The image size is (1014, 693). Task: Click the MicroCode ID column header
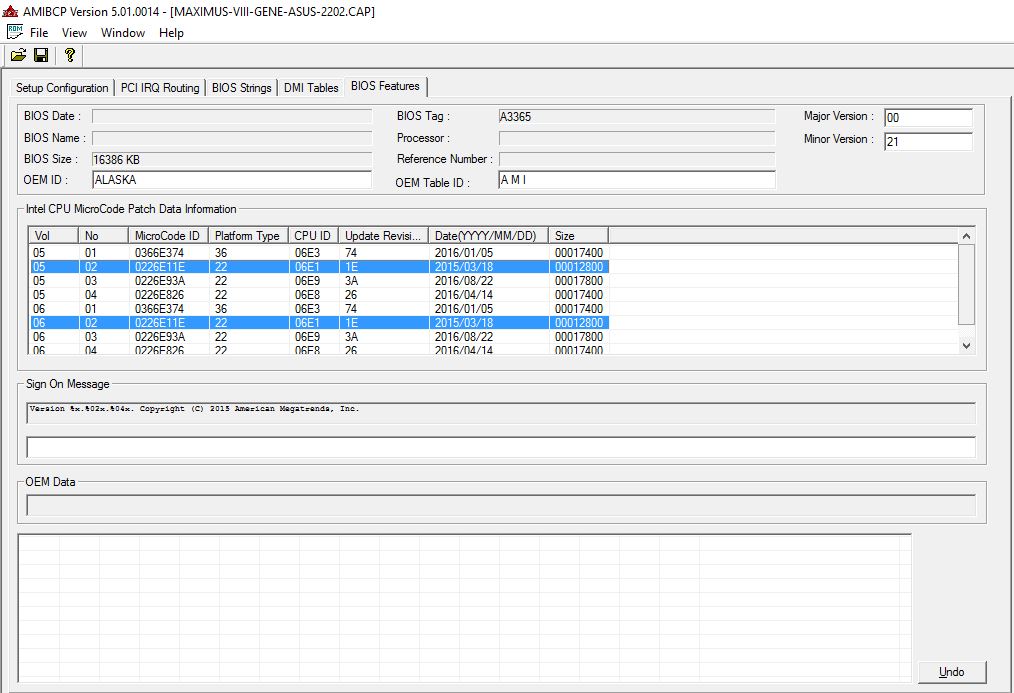coord(168,235)
